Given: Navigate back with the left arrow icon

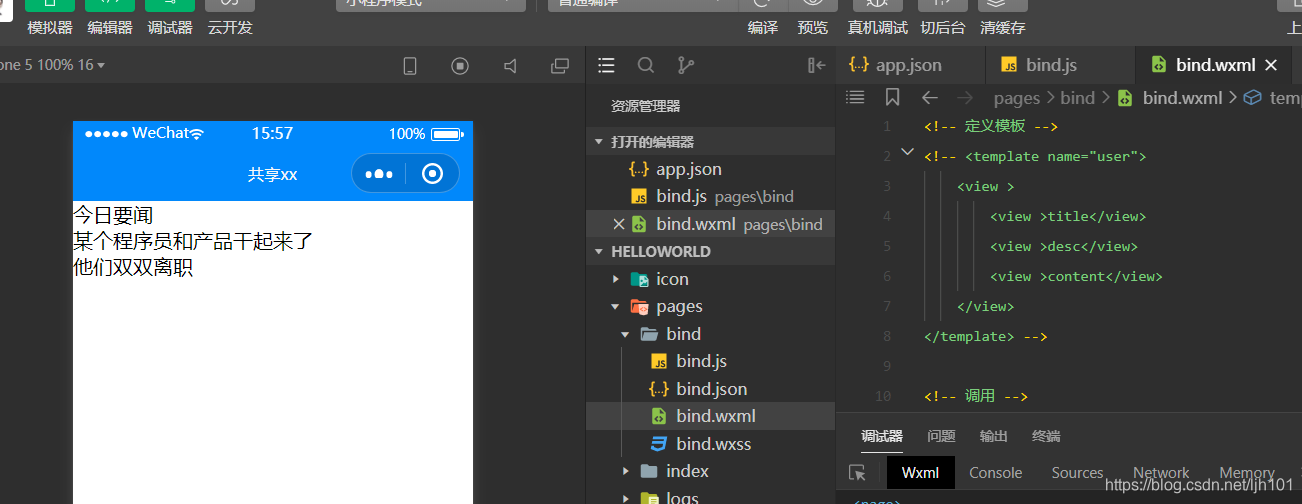Looking at the screenshot, I should (x=929, y=97).
